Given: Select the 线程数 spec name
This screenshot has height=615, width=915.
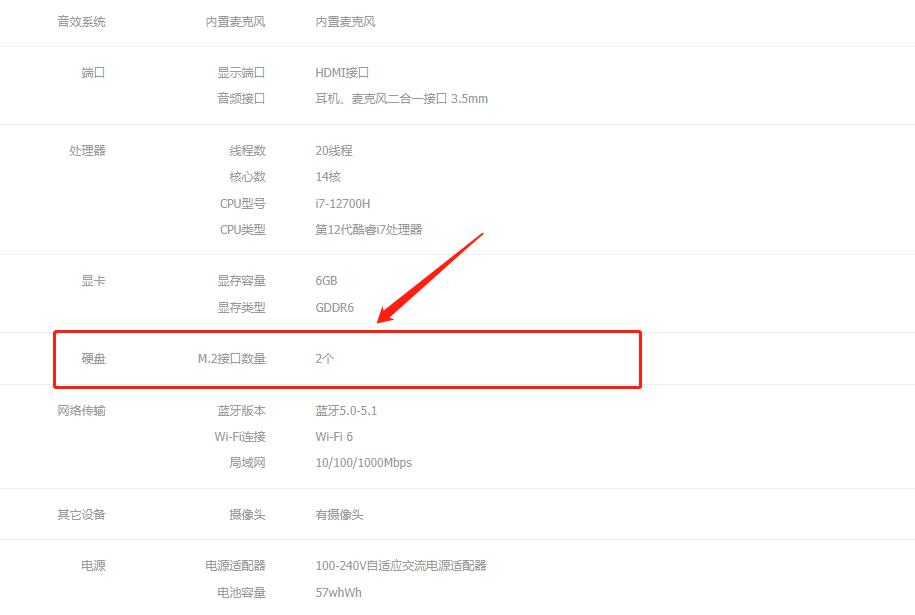Looking at the screenshot, I should coord(247,150).
